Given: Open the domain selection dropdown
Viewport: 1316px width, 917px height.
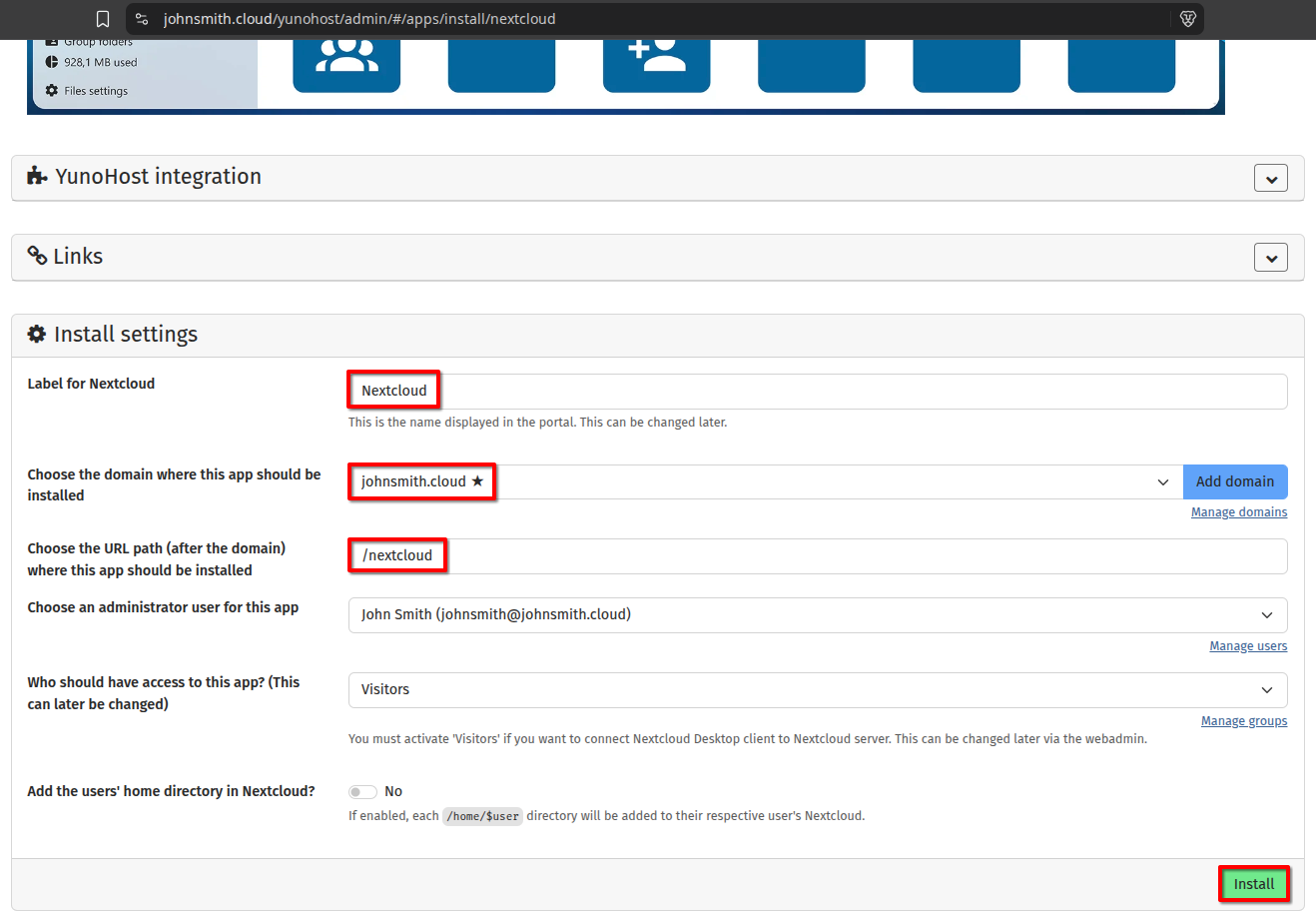Looking at the screenshot, I should (765, 481).
